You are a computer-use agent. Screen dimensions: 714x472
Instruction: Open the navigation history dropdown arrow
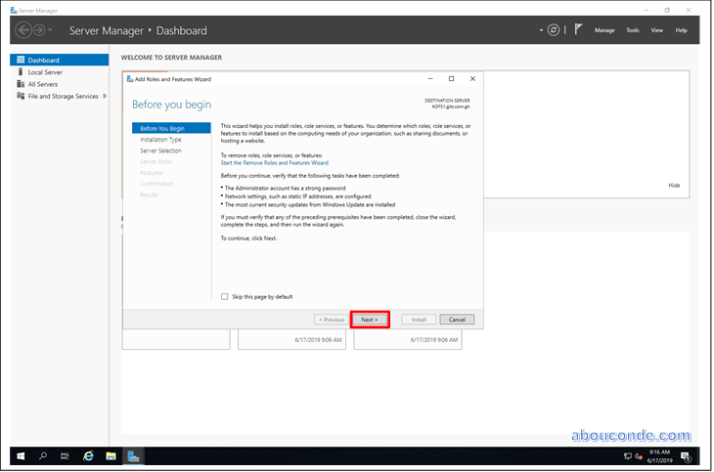pyautogui.click(x=51, y=31)
